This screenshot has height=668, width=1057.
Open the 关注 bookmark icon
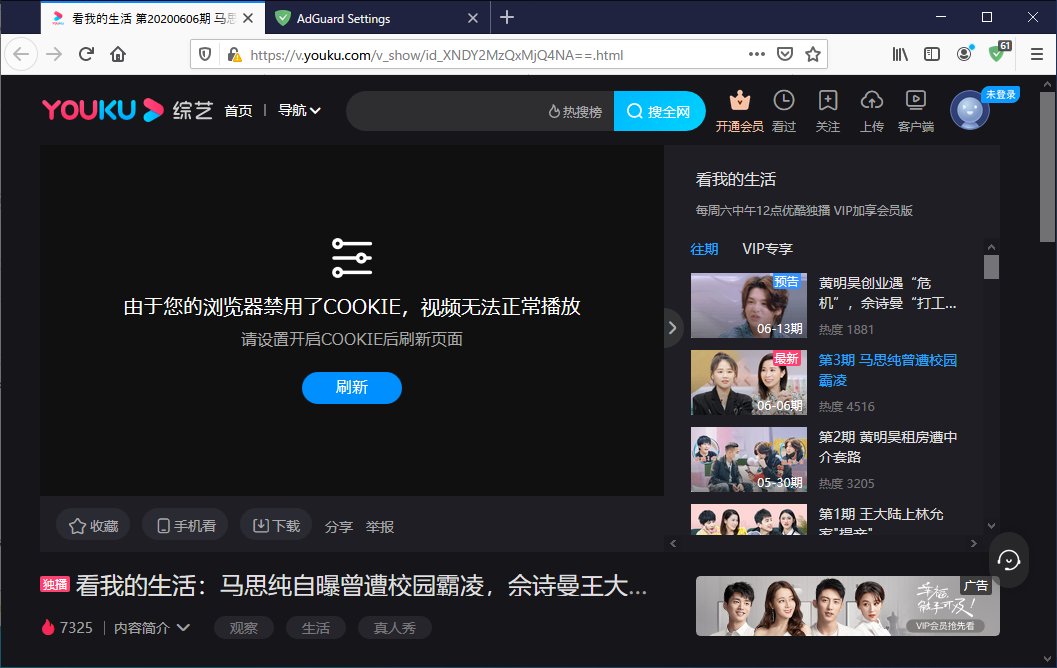click(x=827, y=101)
